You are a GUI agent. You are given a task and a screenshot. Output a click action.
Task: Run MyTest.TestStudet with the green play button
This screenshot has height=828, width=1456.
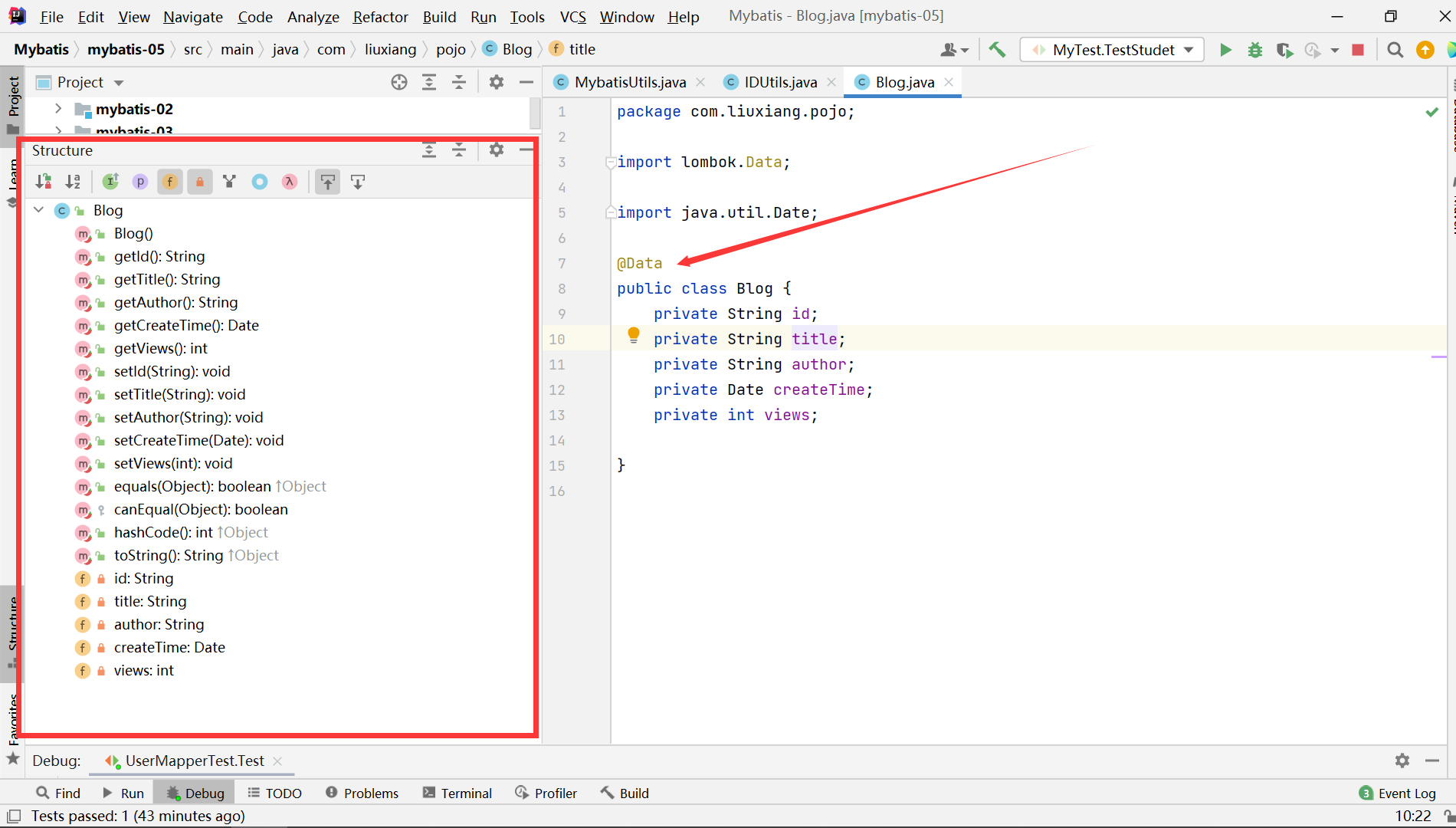1225,50
